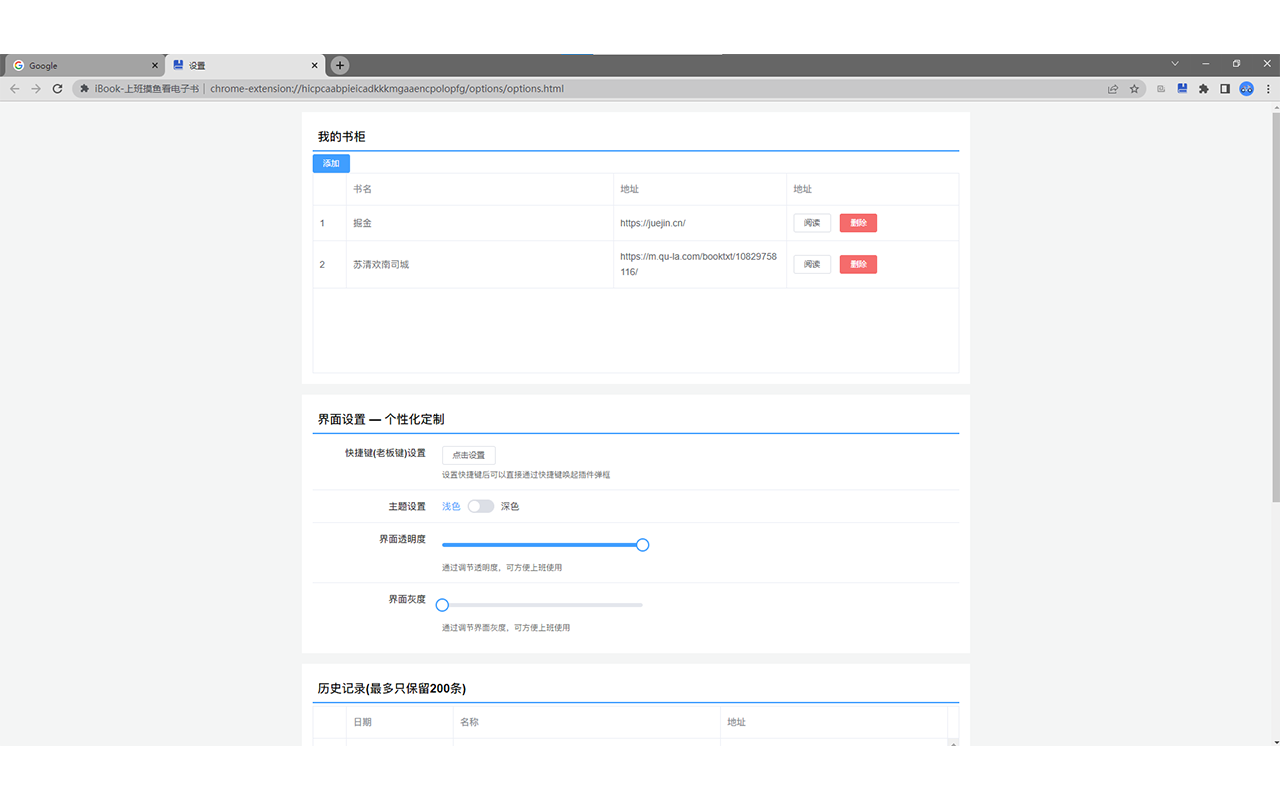The height and width of the screenshot is (800, 1280).
Task: Click 阅读 on the 掘金 row
Action: (x=812, y=222)
